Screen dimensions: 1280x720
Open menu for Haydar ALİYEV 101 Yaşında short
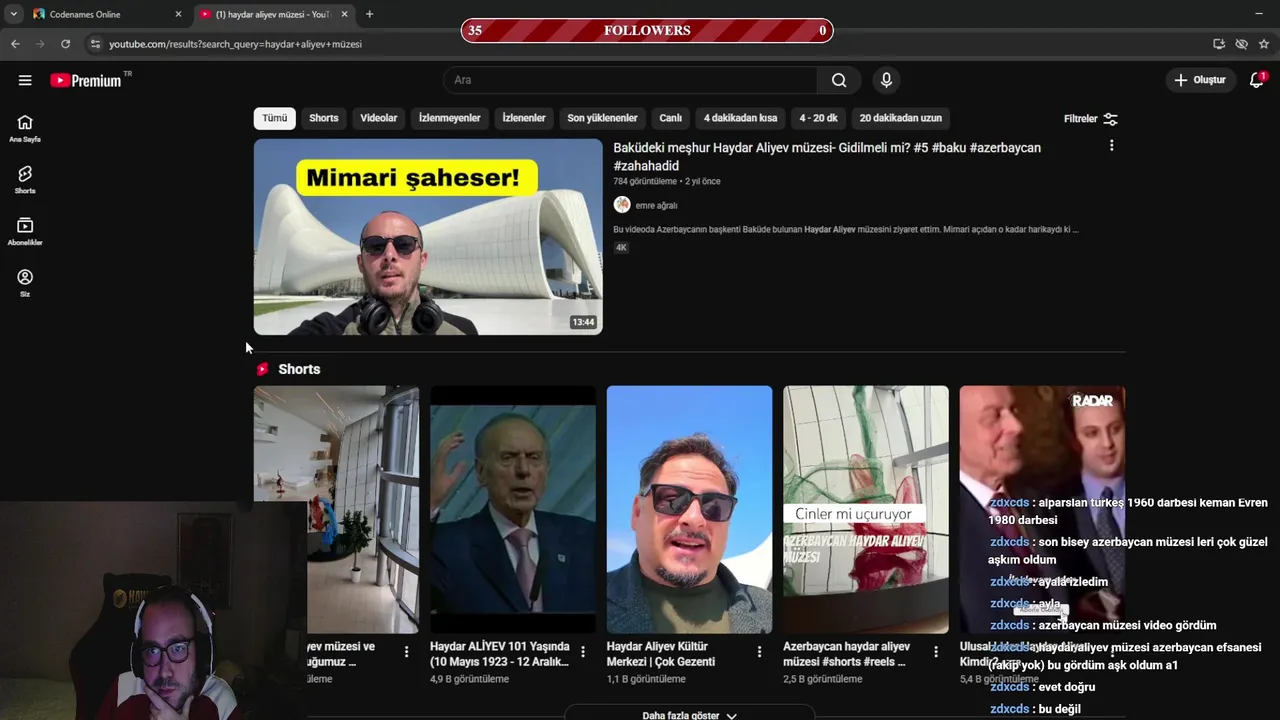tap(583, 652)
